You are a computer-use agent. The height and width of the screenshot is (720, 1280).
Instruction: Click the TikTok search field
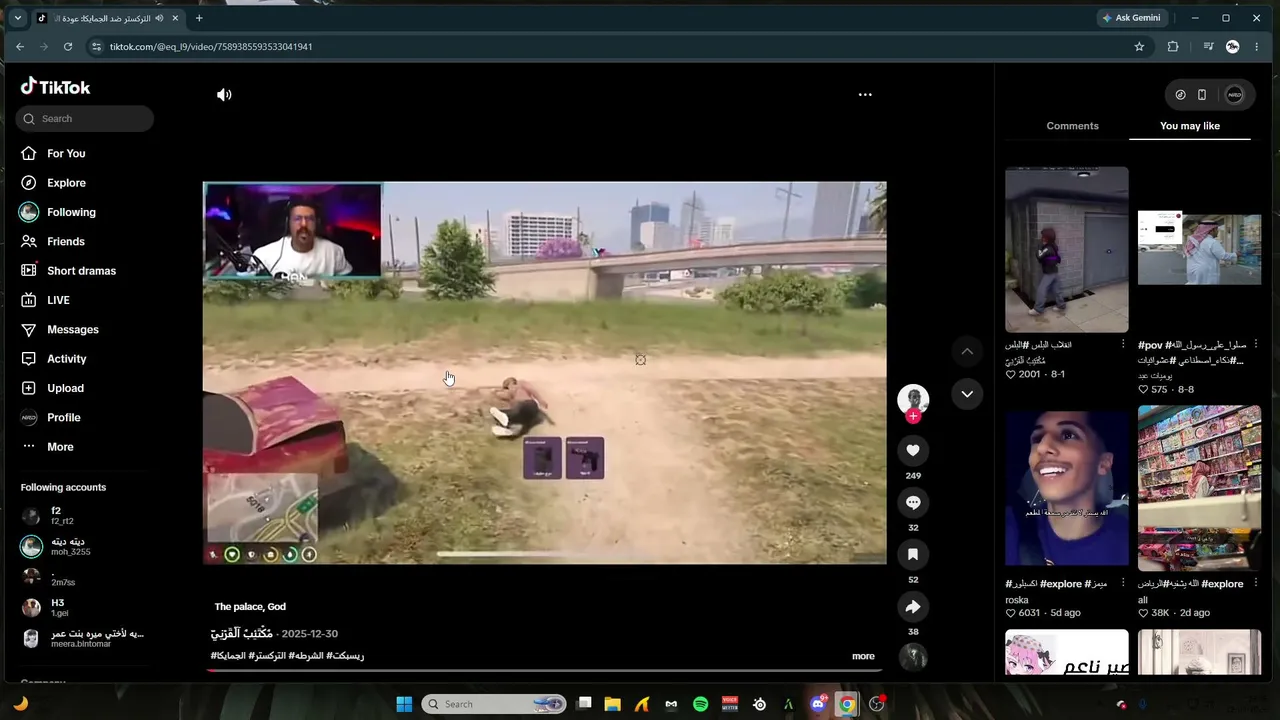tap(85, 119)
